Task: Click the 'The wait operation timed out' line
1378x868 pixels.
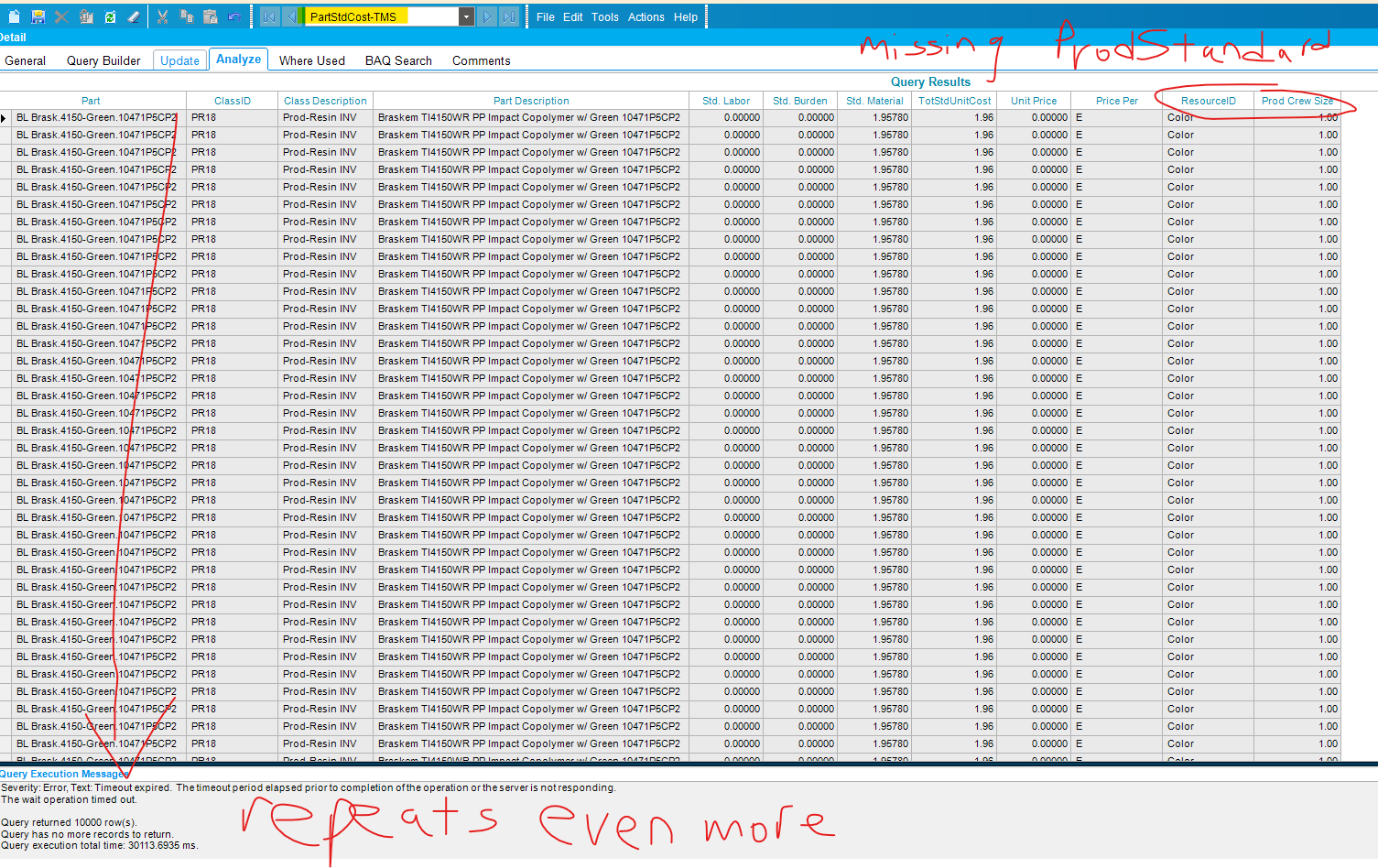Action: pyautogui.click(x=69, y=799)
